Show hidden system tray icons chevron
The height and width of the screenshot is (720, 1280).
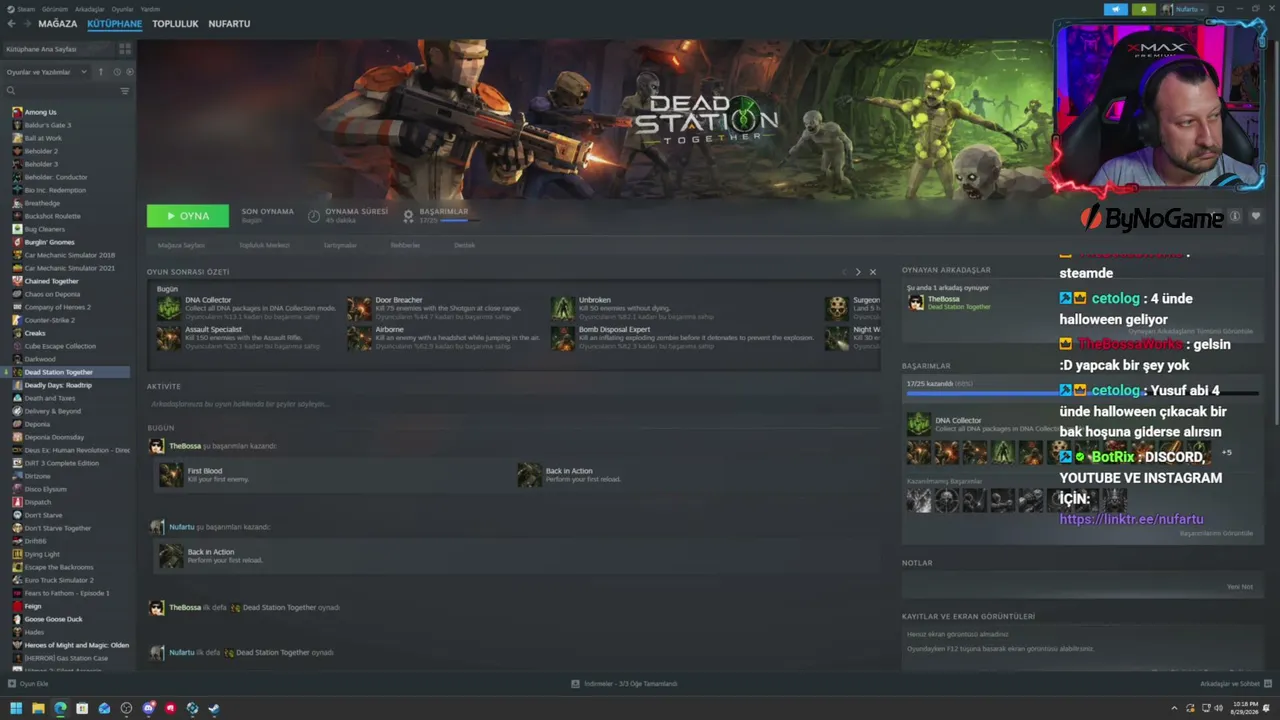1174,709
